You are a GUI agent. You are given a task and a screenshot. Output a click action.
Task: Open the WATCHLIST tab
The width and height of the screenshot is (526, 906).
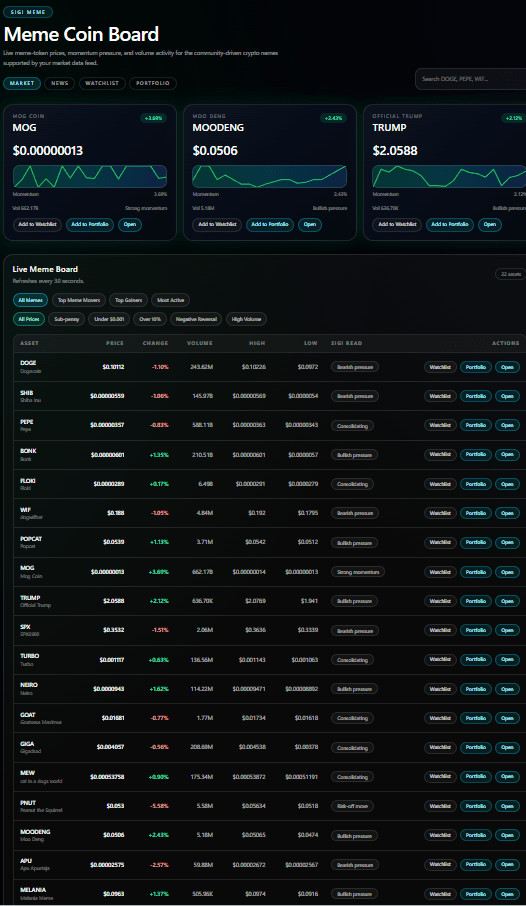(x=102, y=83)
